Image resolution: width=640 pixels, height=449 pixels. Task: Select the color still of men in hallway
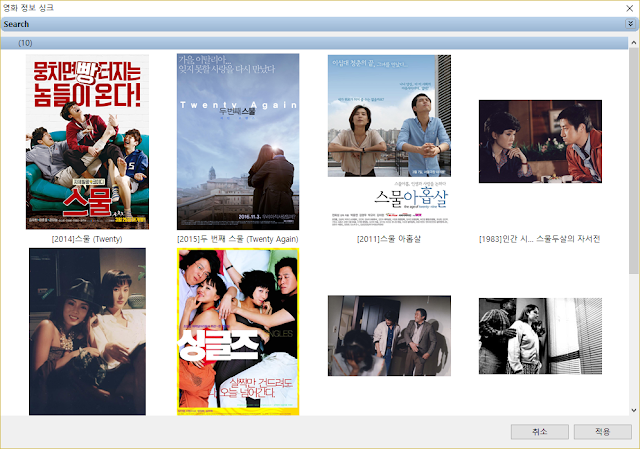[389, 336]
